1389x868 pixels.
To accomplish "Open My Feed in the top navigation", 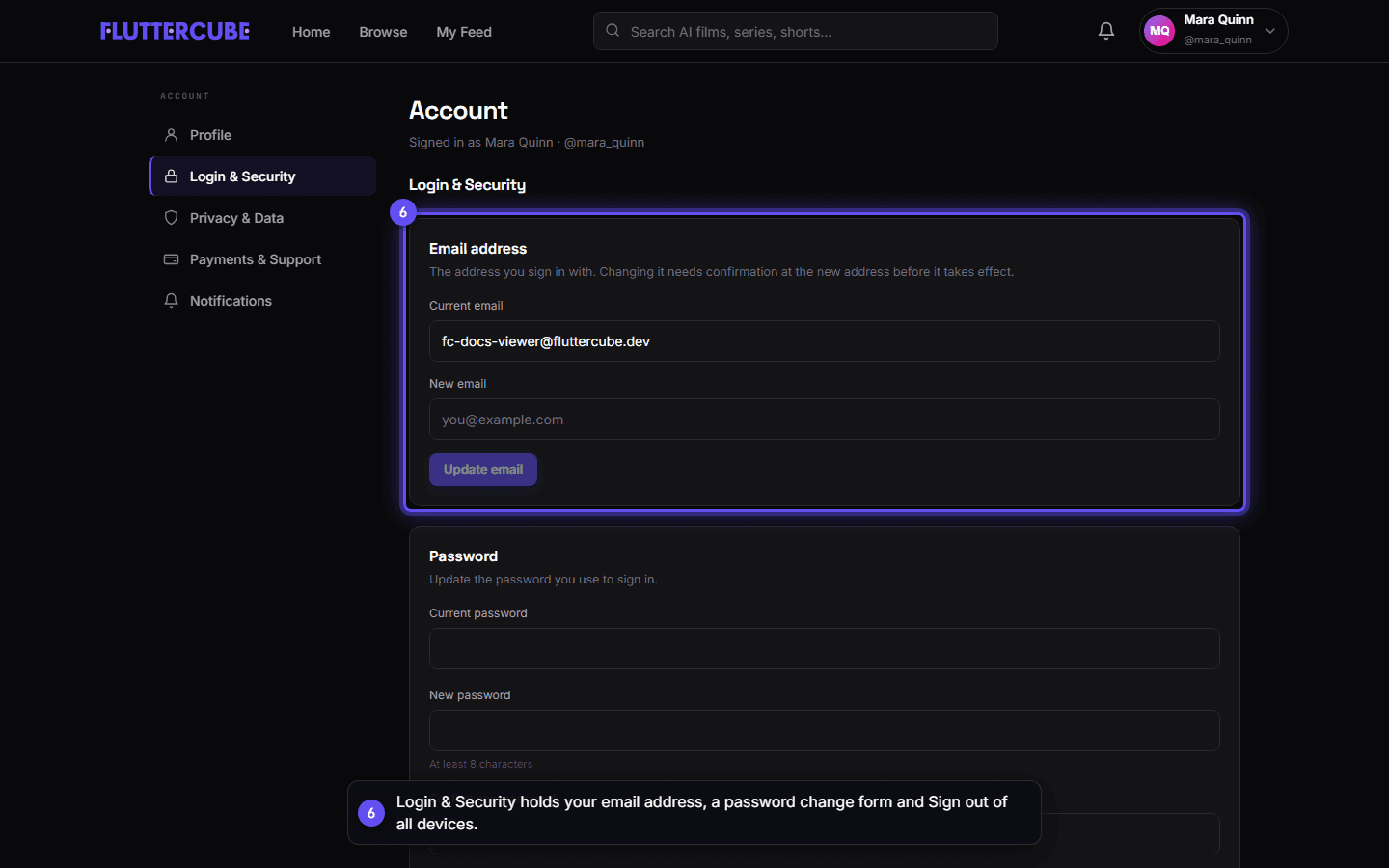I will 464,32.
